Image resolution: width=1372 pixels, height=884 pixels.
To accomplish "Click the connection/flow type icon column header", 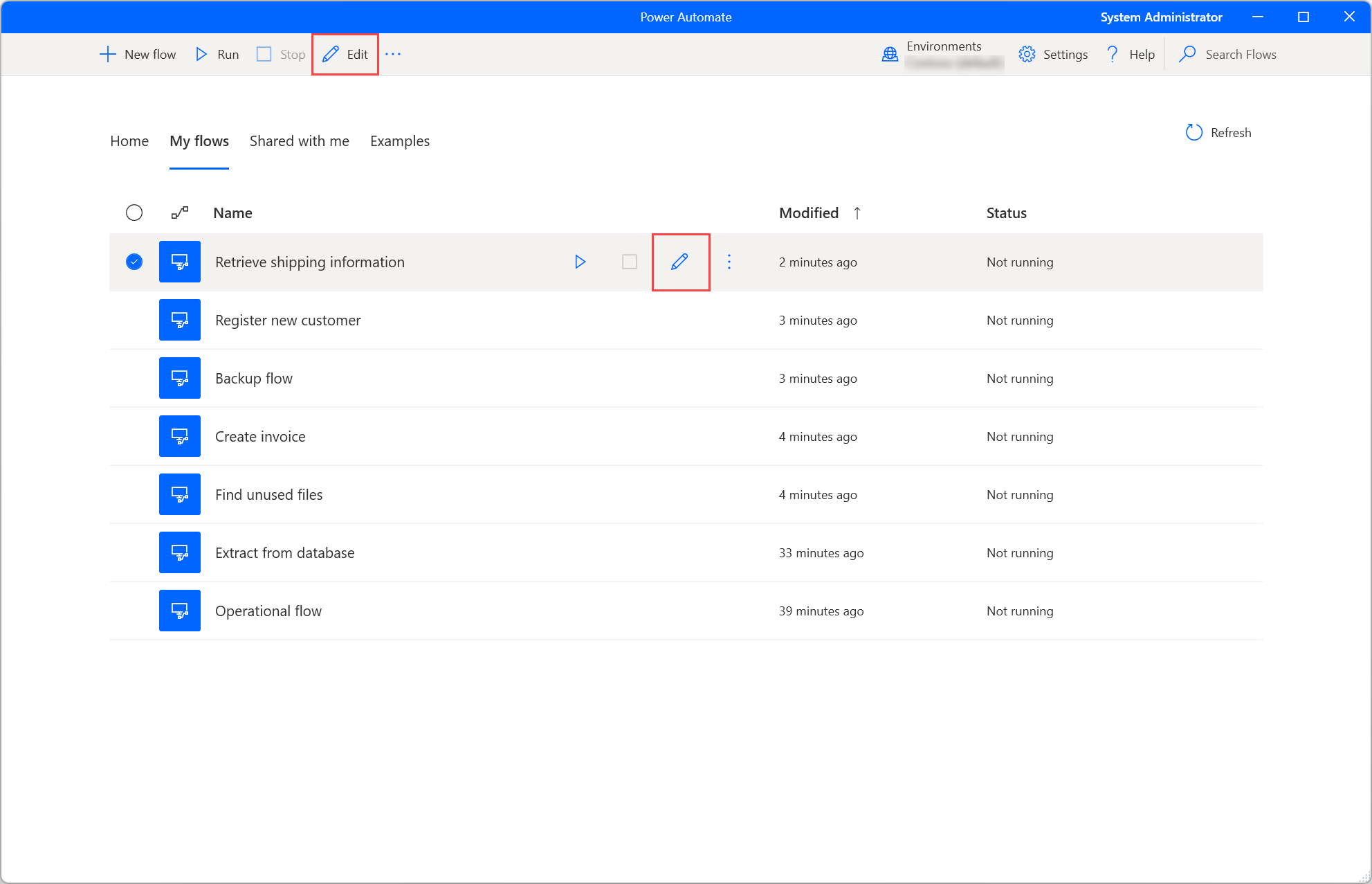I will coord(180,212).
